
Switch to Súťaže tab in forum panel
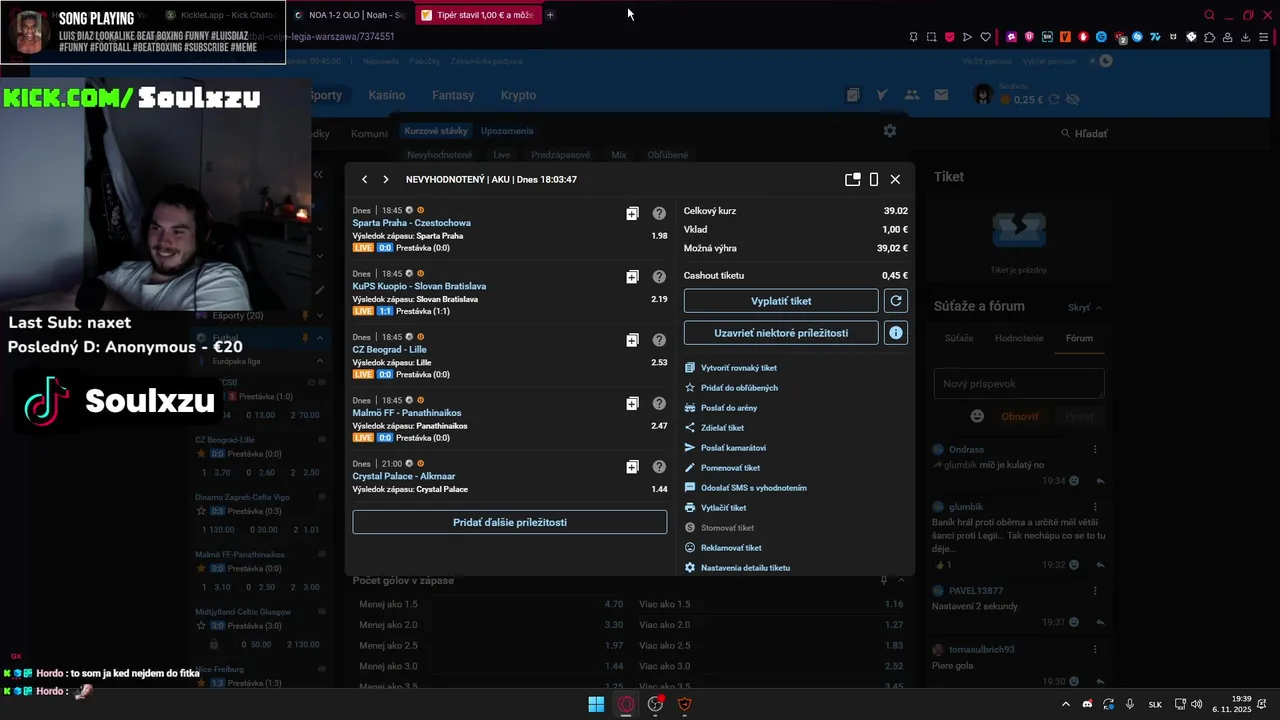pyautogui.click(x=959, y=338)
